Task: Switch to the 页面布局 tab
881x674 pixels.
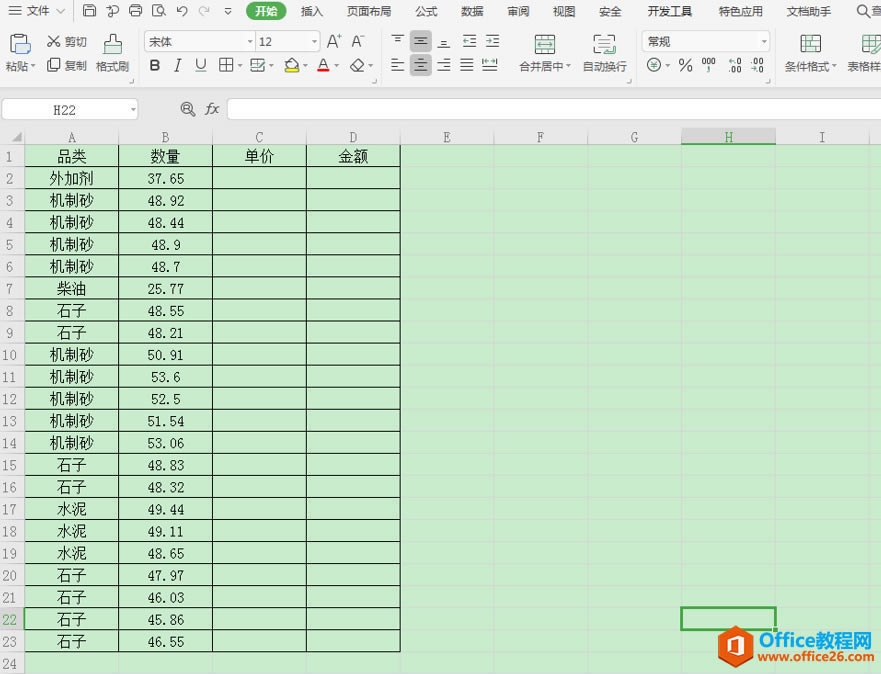Action: pos(369,11)
